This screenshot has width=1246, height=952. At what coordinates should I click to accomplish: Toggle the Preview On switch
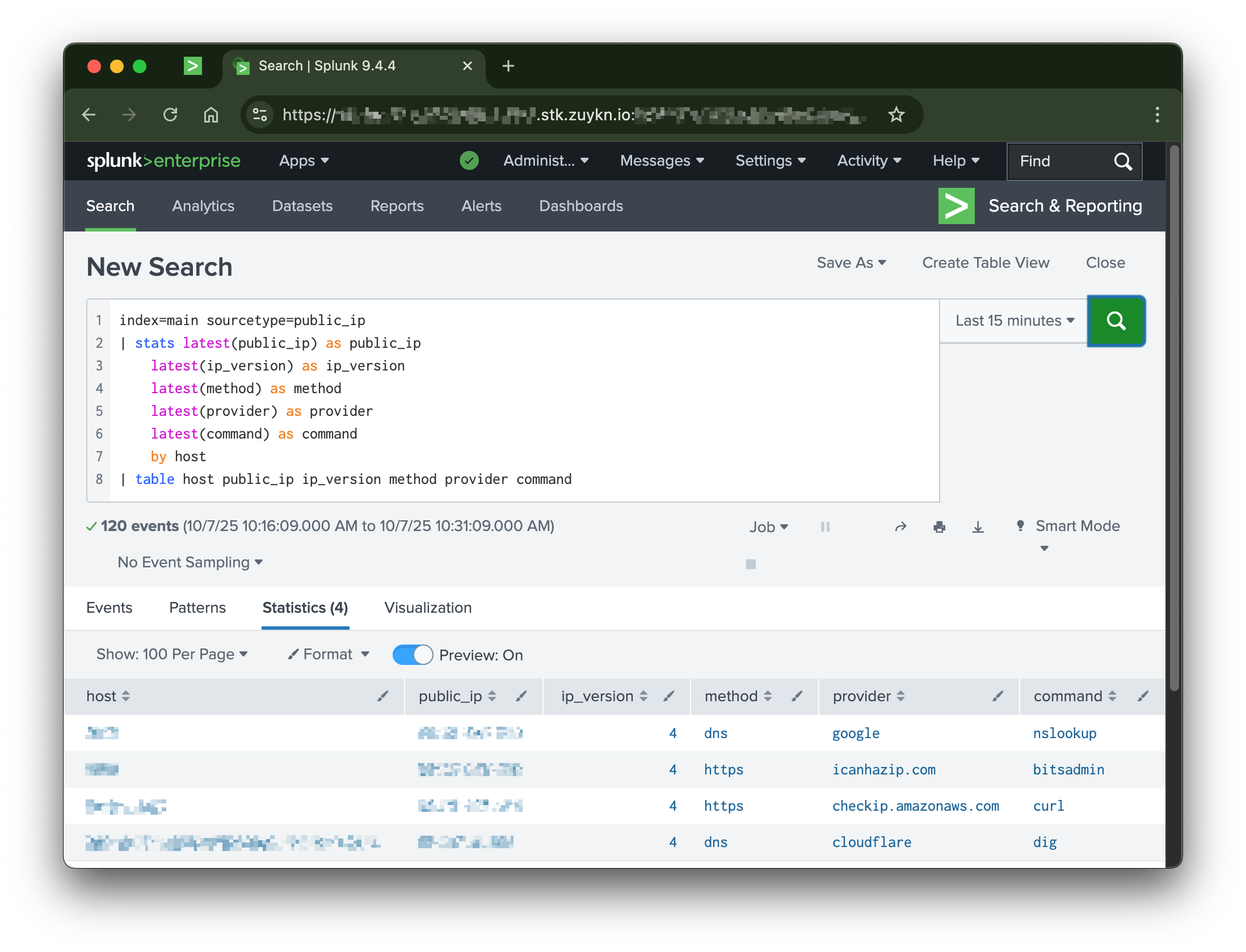click(x=412, y=655)
